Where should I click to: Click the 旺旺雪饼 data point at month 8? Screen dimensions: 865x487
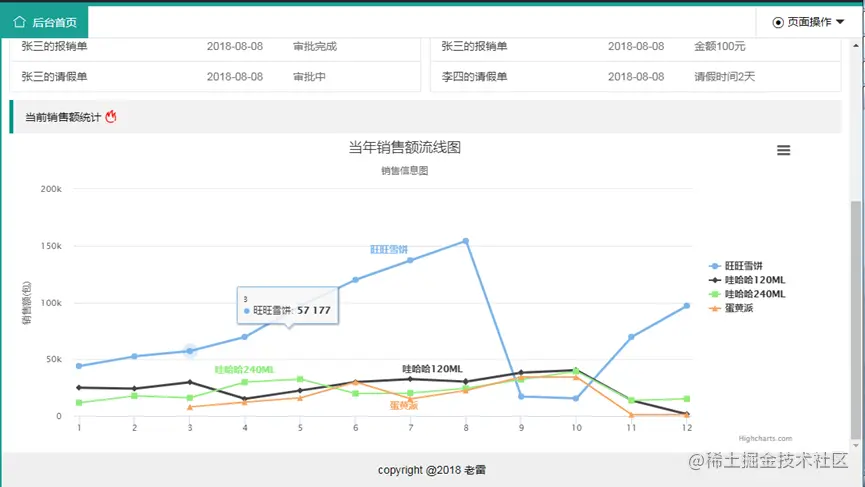click(466, 241)
